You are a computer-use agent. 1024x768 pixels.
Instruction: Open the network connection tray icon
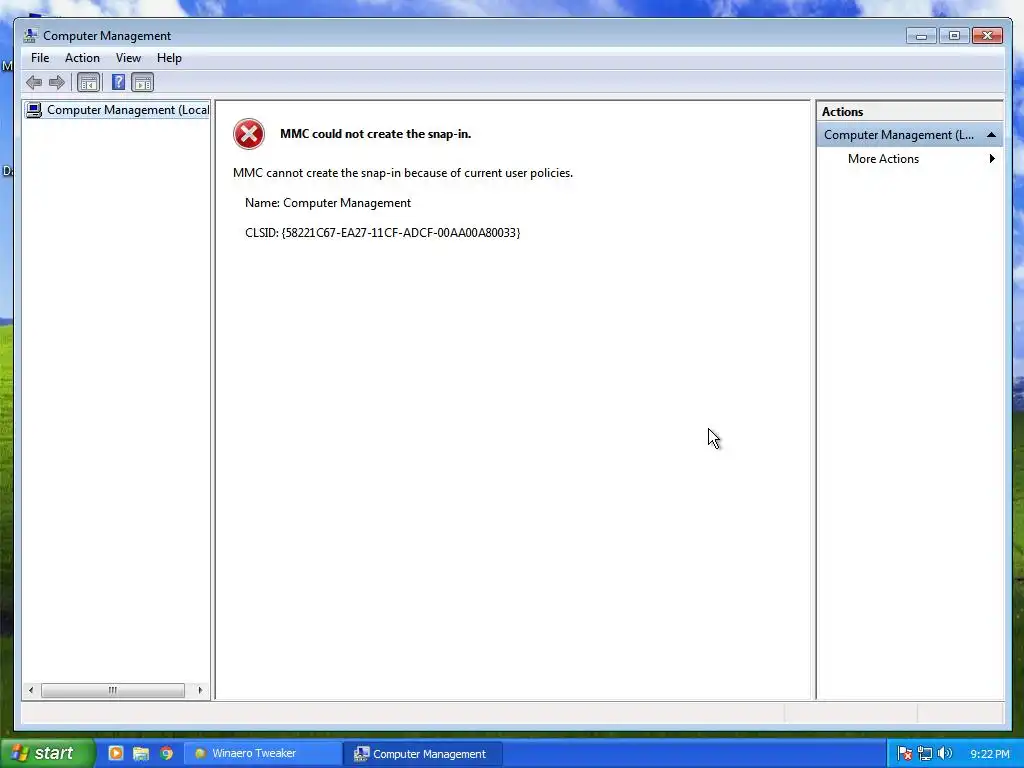click(925, 754)
